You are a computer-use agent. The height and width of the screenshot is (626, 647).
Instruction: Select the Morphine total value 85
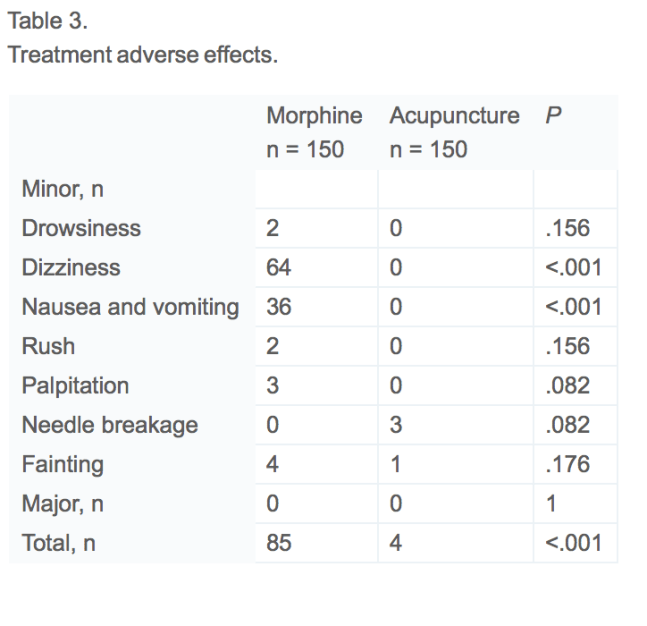278,544
